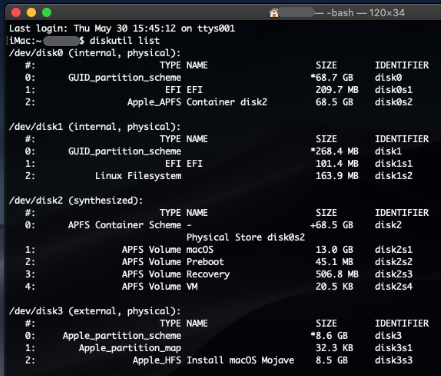Click the "Install macOS Mojave" volume name
Screen dimensions: 441x376
(240, 360)
